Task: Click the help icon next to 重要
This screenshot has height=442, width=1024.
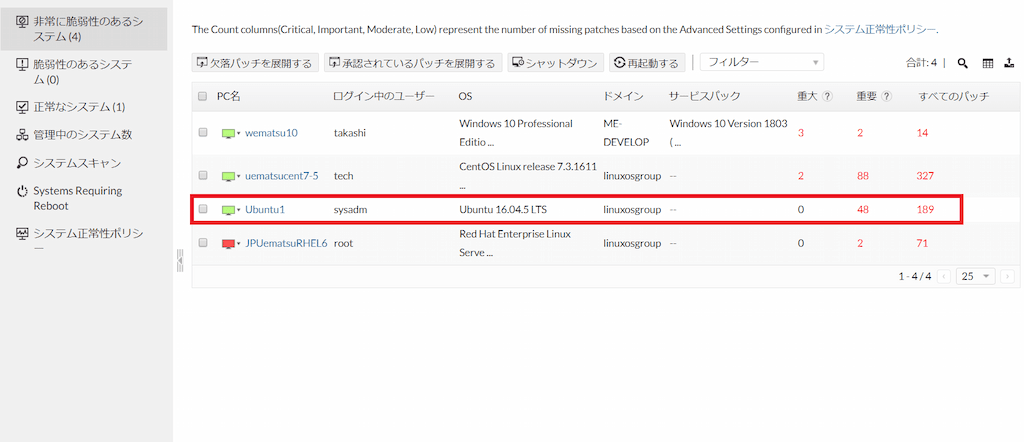Action: click(886, 97)
